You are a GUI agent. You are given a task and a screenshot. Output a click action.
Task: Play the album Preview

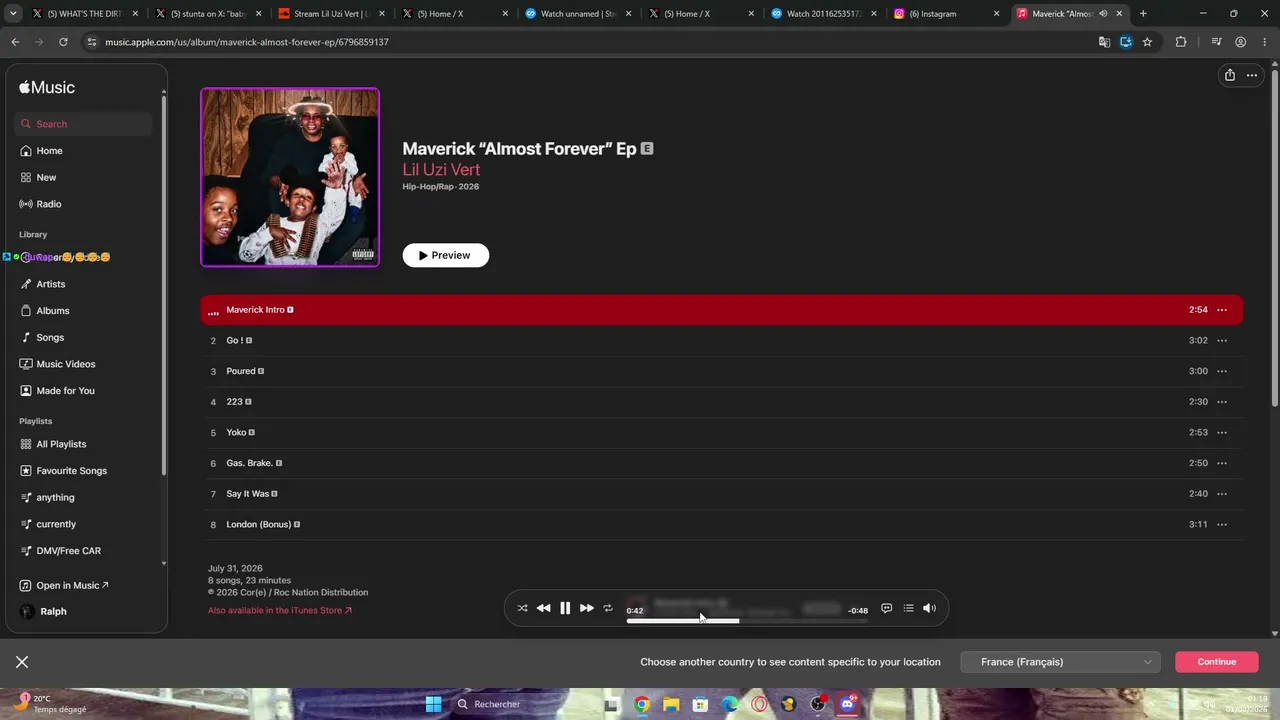point(446,255)
